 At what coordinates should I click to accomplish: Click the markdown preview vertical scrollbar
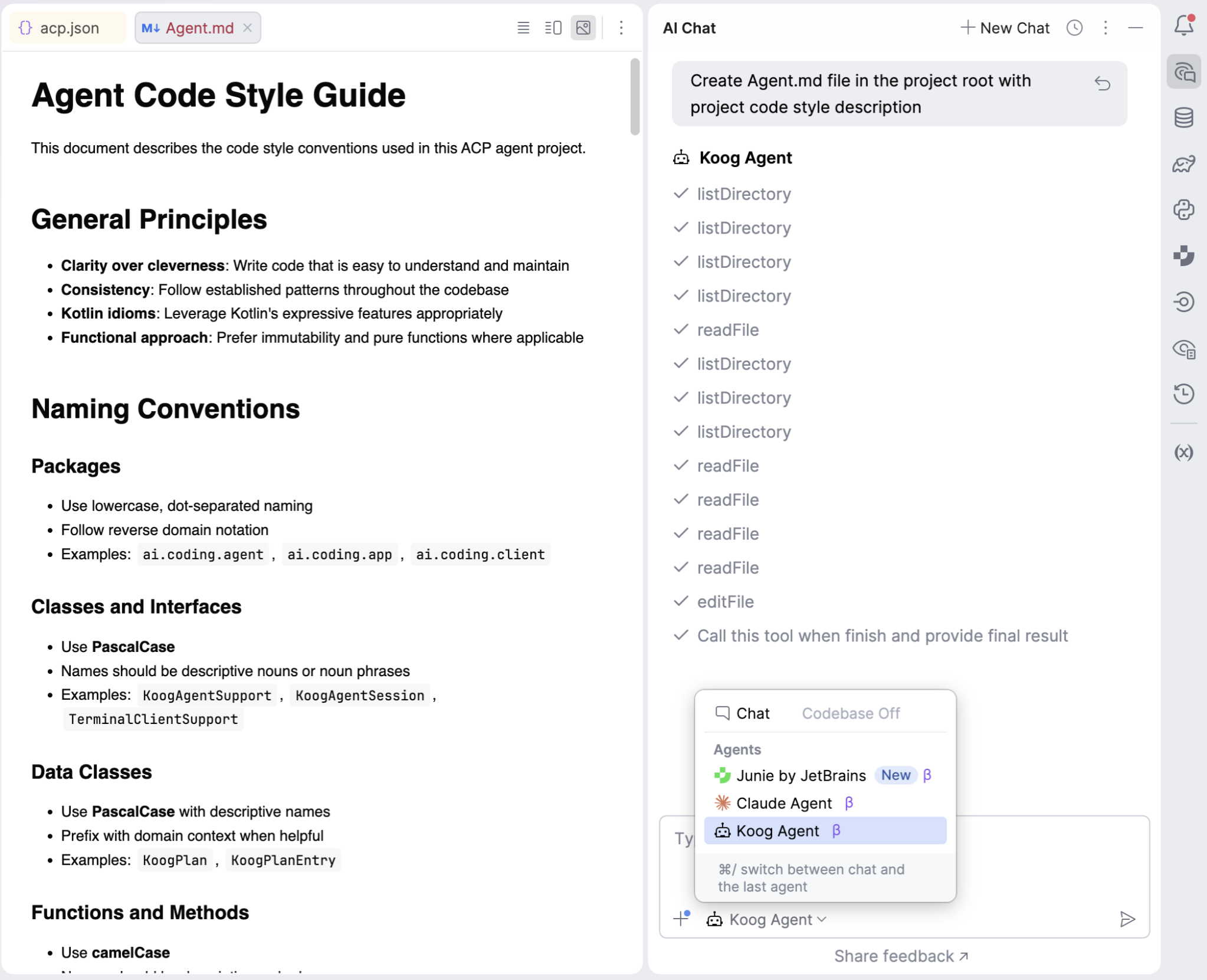pyautogui.click(x=635, y=97)
